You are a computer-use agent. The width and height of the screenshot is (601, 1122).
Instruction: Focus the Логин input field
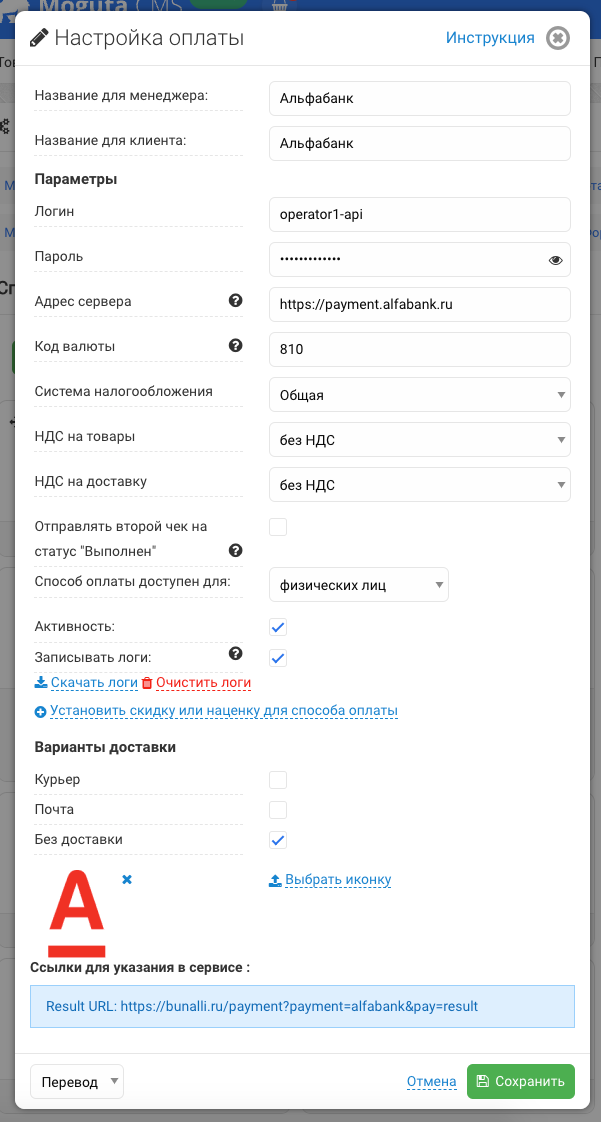coord(420,215)
